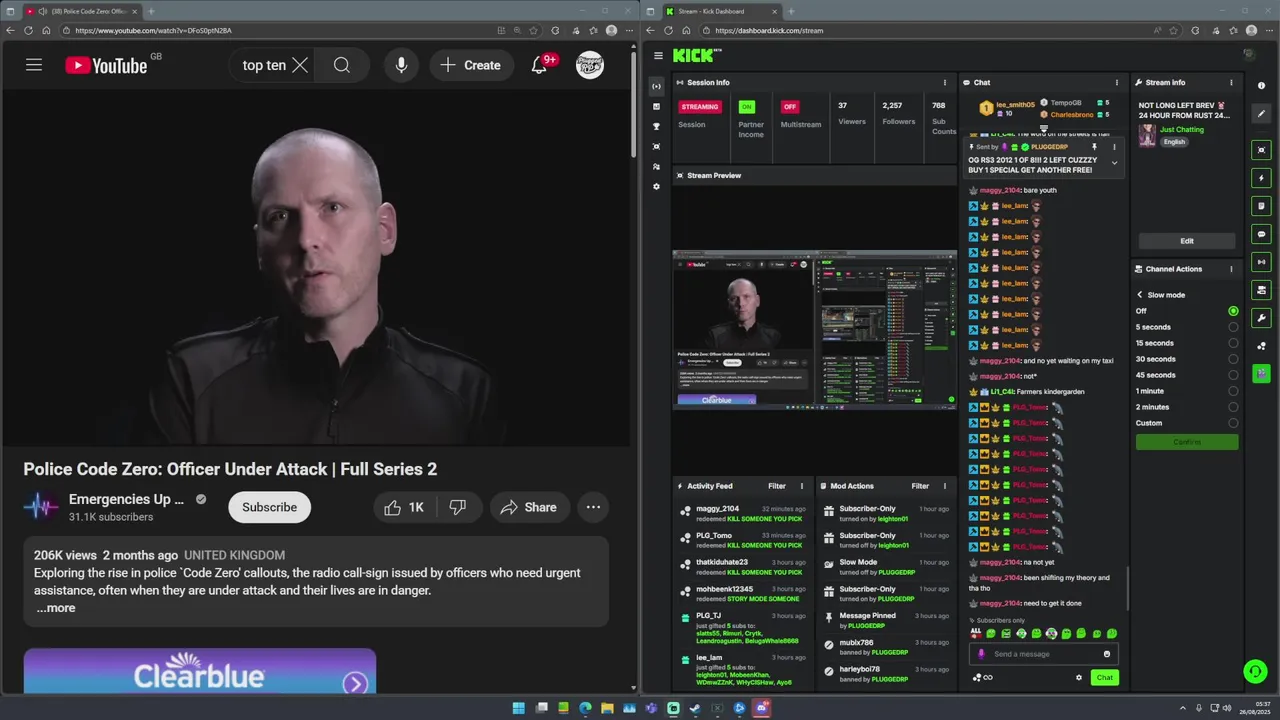Open Channel Actions three-dot menu
The width and height of the screenshot is (1280, 720).
(x=1231, y=269)
